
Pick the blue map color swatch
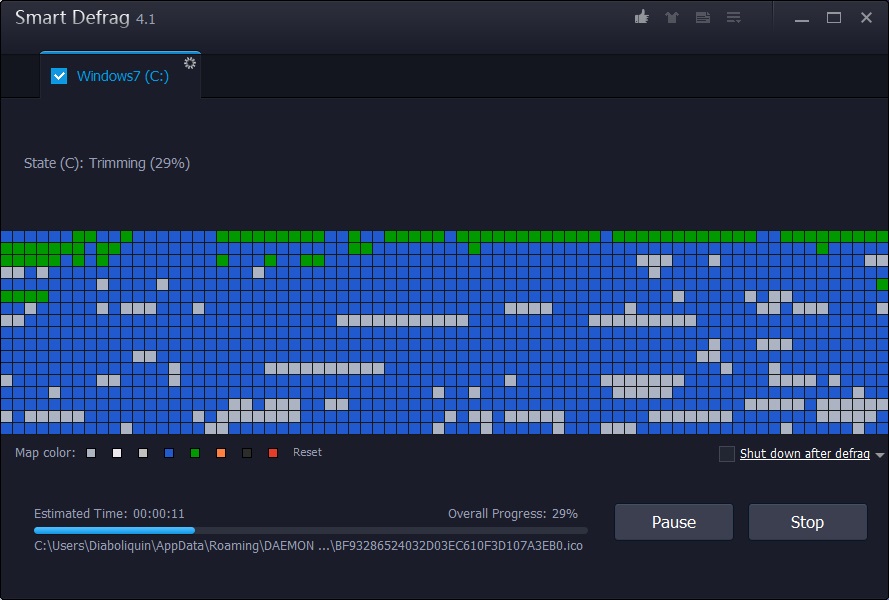[x=169, y=453]
